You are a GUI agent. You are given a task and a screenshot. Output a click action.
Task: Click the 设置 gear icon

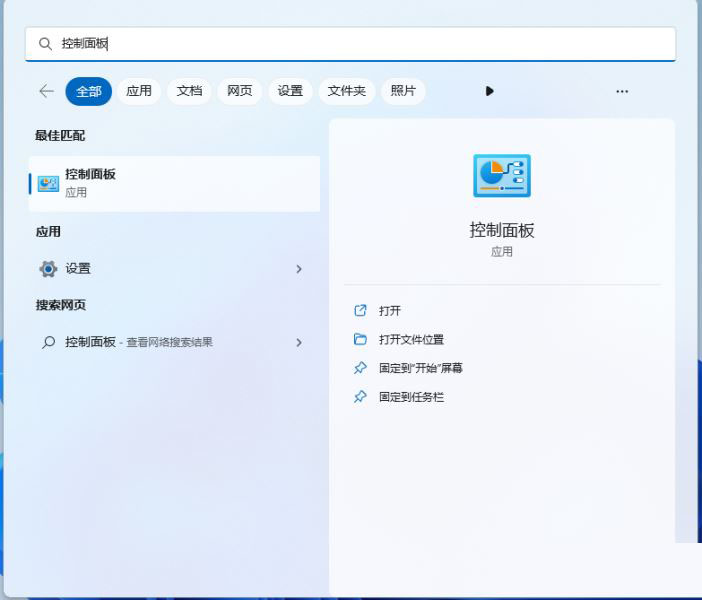[48, 269]
